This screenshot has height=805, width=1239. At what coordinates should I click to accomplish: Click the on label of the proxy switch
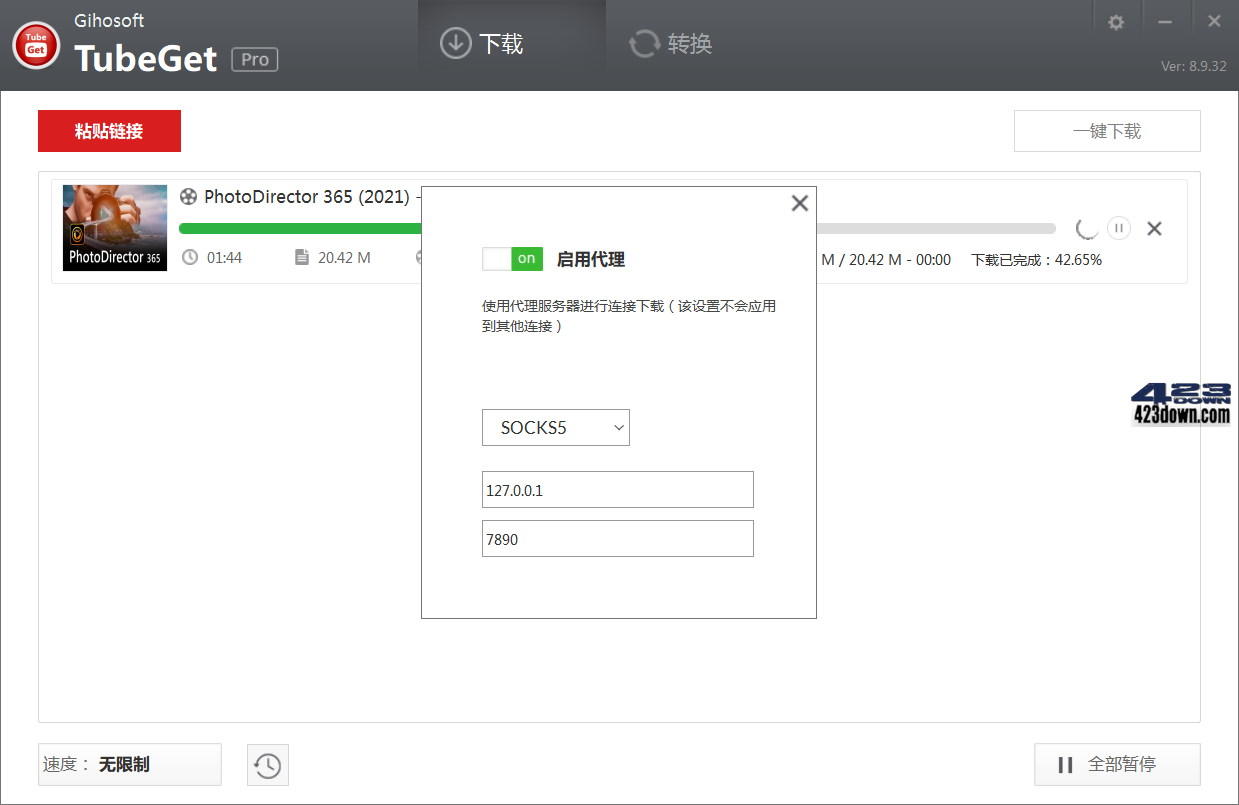(527, 258)
